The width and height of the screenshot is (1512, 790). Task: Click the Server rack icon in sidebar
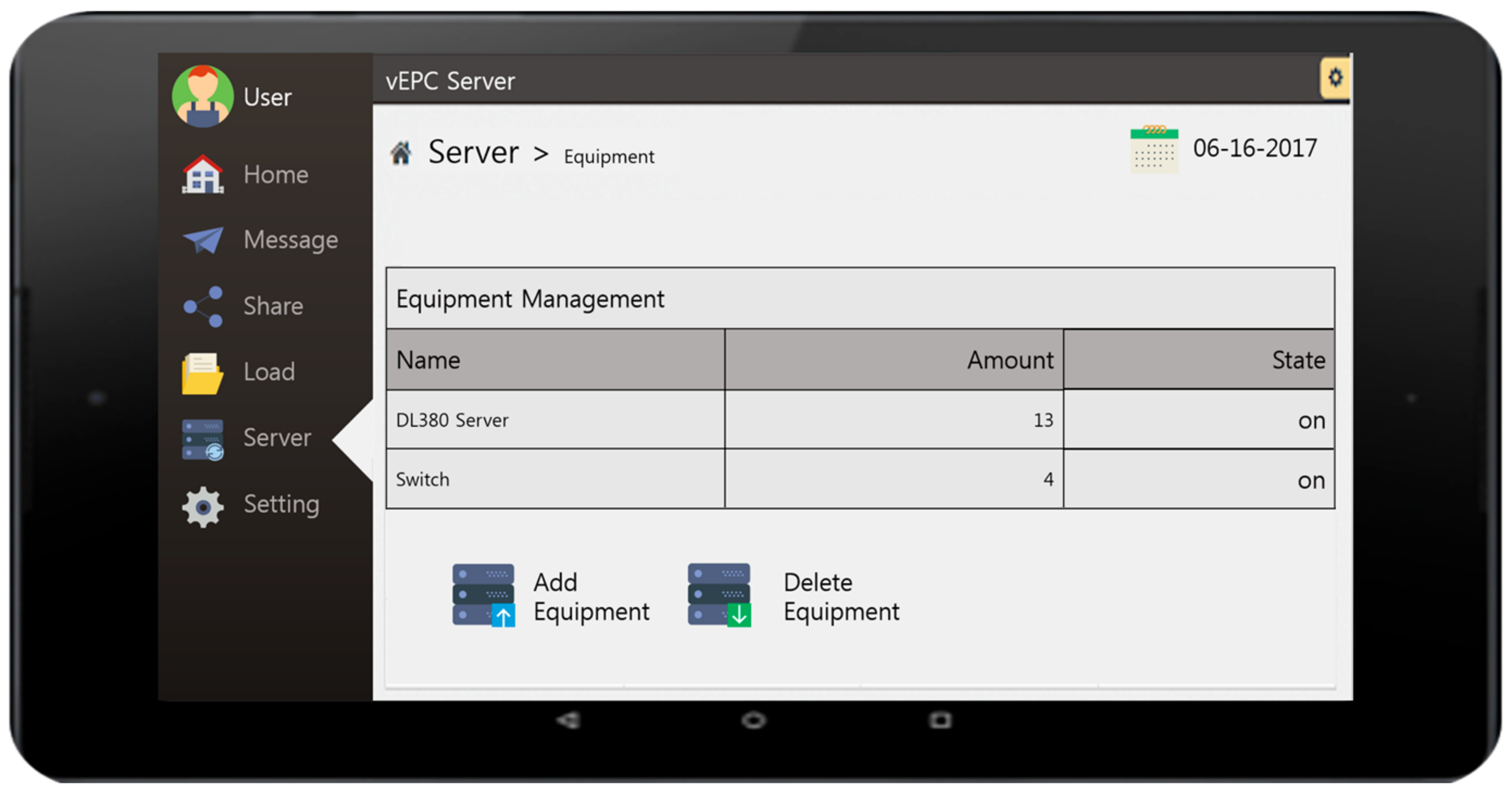[202, 440]
